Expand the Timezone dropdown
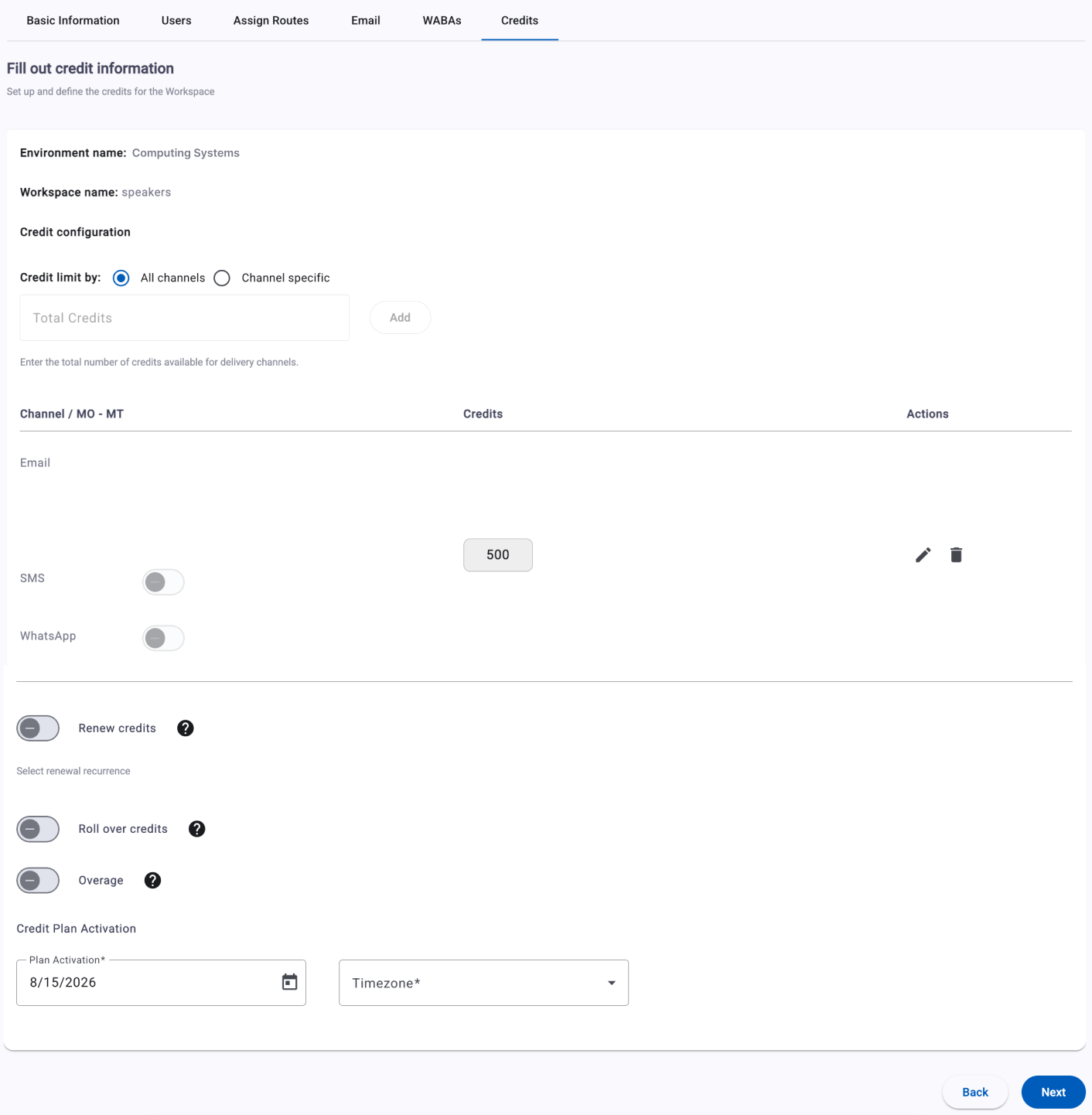Screen dimensions: 1092x1115 click(x=483, y=983)
